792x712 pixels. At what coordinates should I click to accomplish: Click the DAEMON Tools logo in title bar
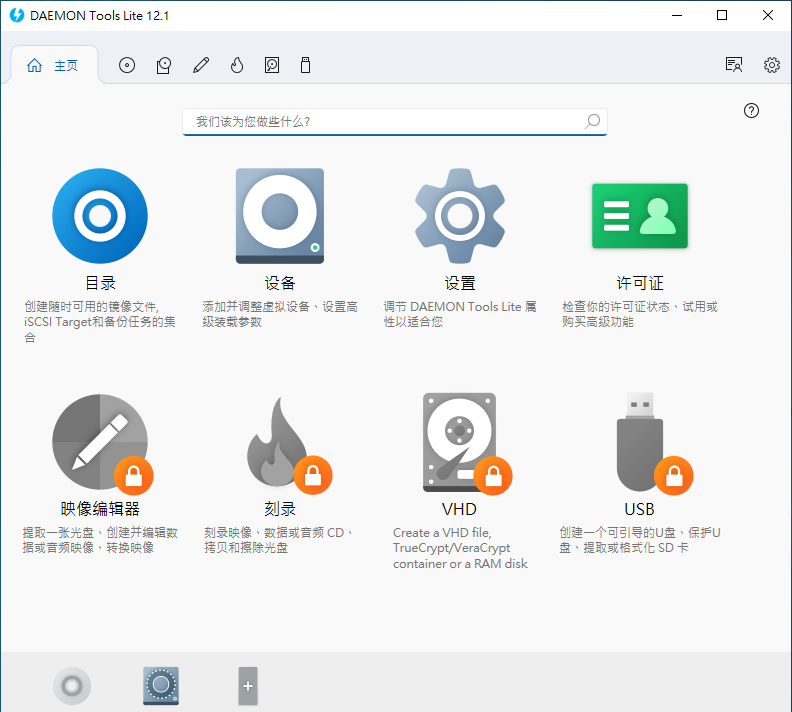[17, 15]
